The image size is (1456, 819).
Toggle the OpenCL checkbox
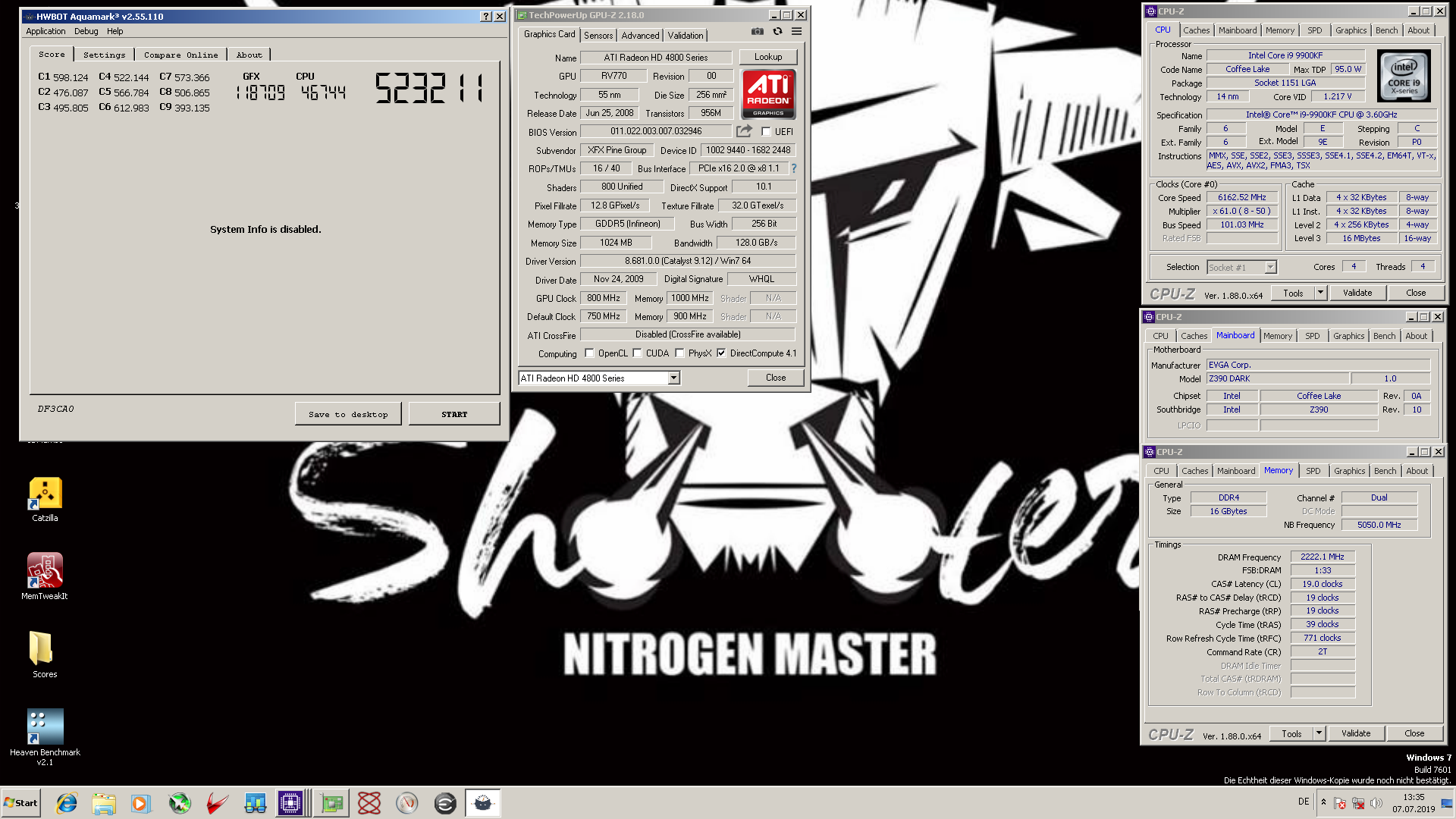[589, 353]
